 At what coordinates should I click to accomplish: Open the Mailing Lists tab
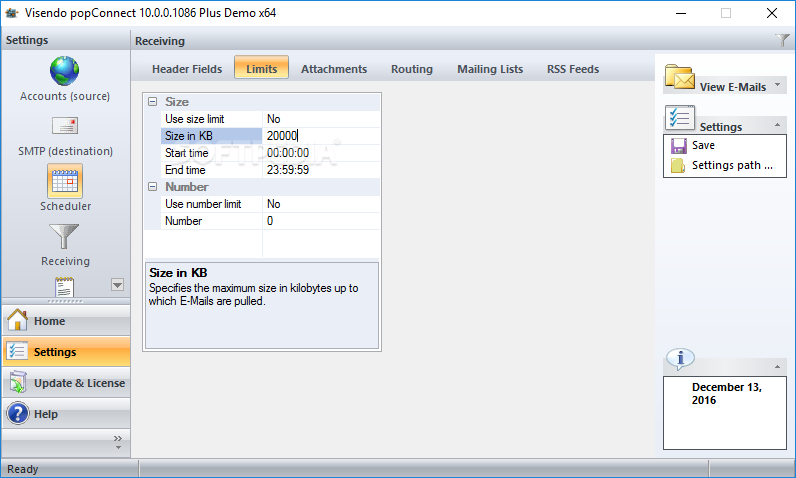(490, 69)
